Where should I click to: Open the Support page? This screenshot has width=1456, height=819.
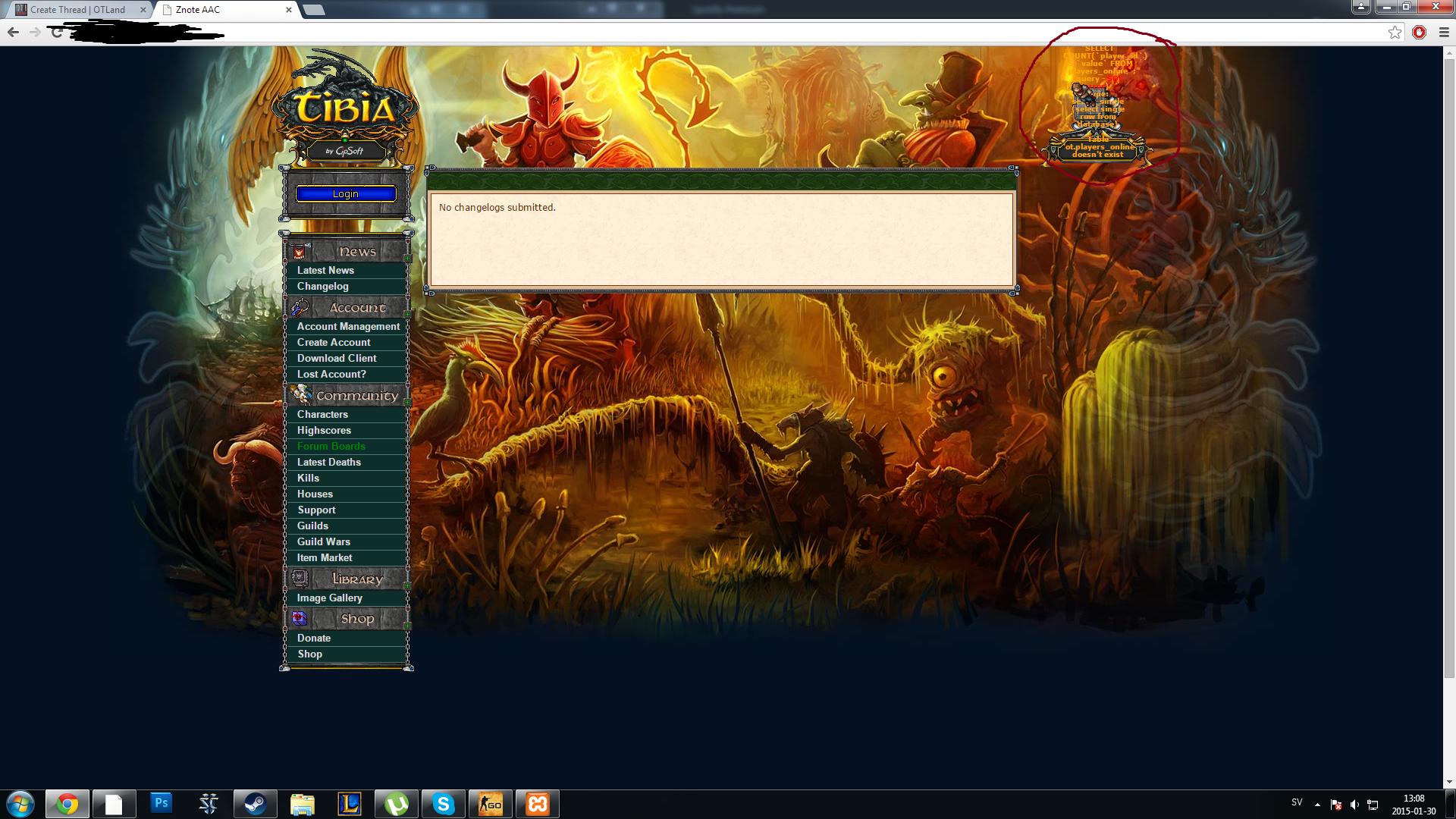click(x=316, y=510)
